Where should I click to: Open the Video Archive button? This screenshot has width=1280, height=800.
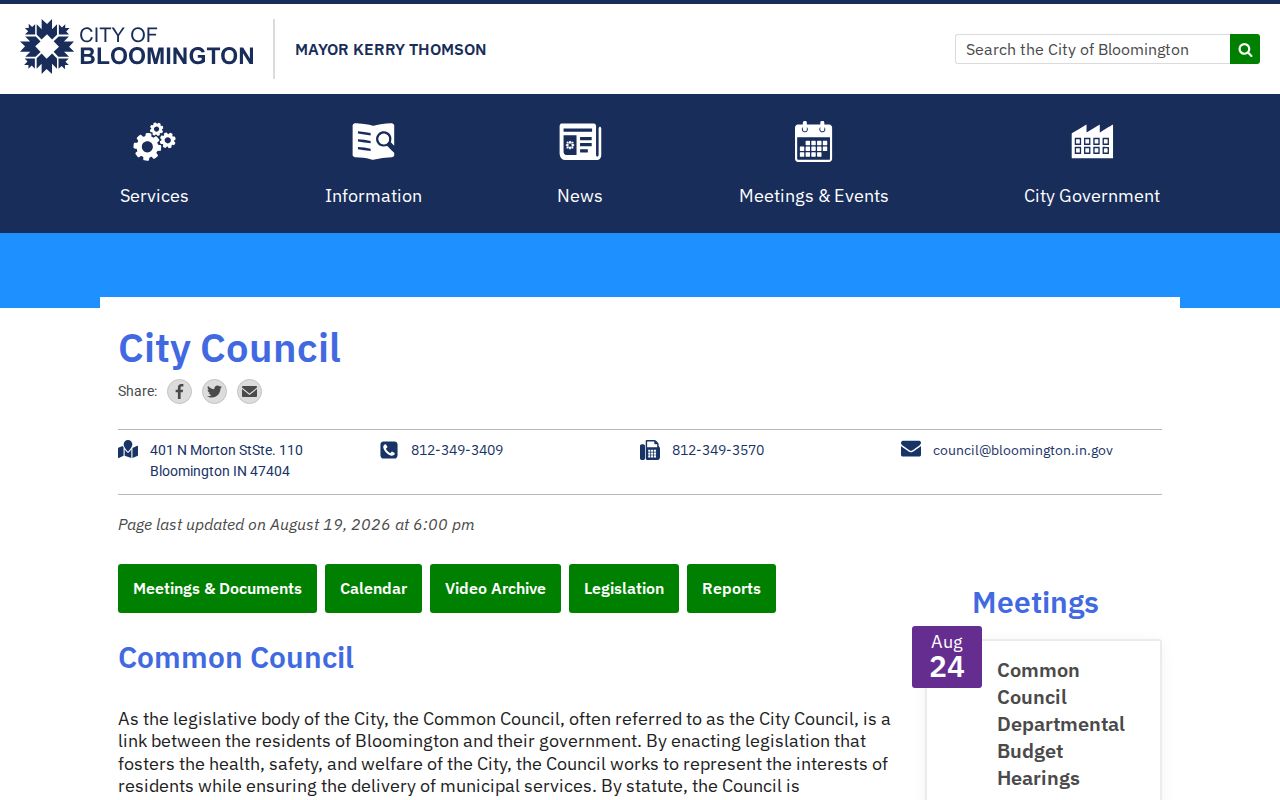(495, 588)
